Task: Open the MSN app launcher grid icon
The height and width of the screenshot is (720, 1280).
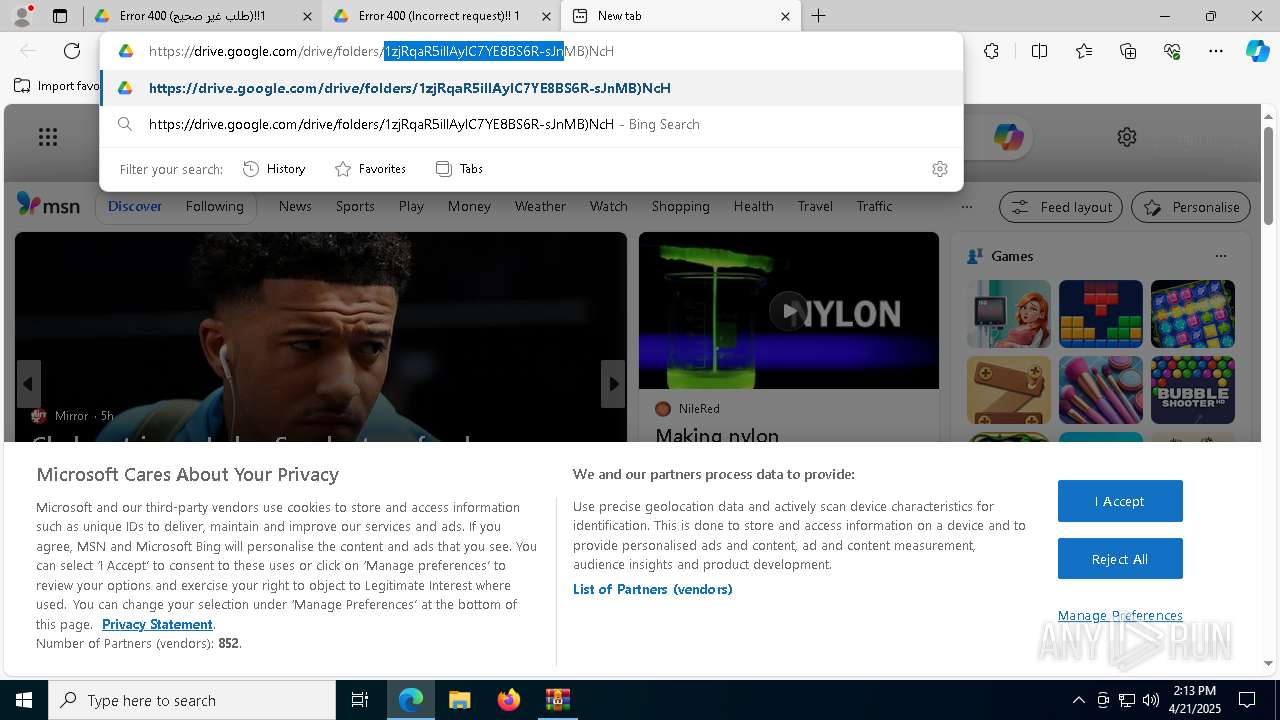Action: [x=48, y=137]
